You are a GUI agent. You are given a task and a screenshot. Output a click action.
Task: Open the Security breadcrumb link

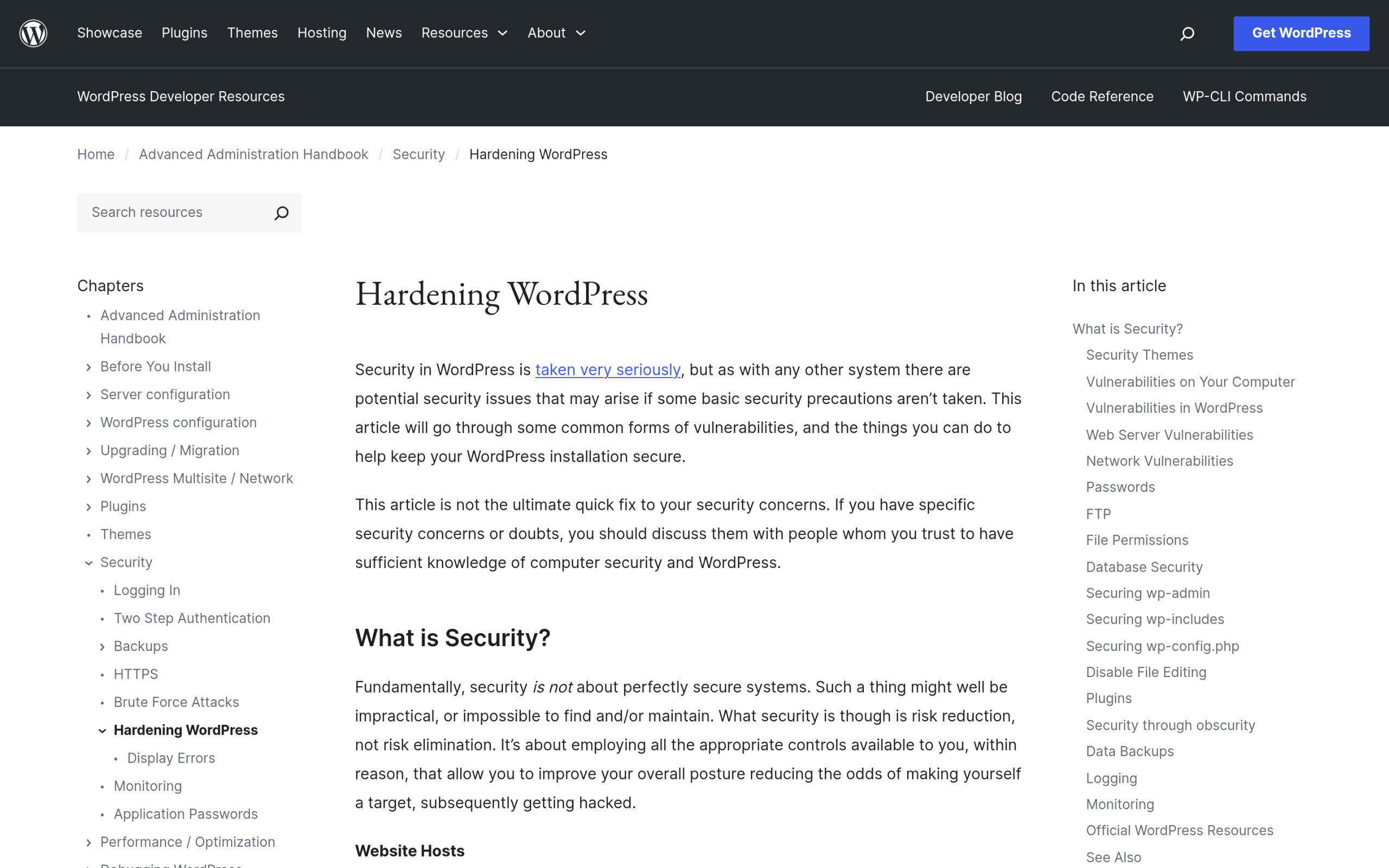tap(418, 155)
